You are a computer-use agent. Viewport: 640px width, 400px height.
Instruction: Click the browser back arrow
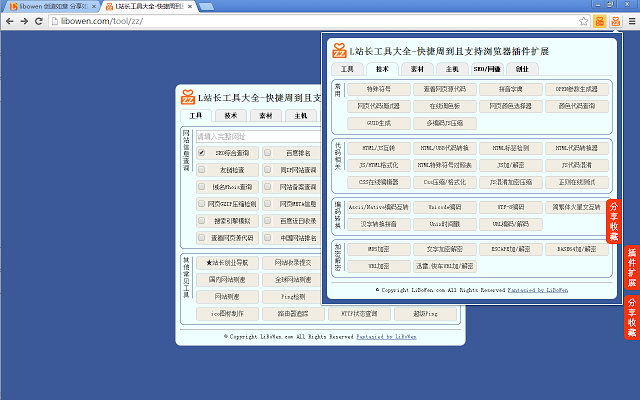(10, 21)
